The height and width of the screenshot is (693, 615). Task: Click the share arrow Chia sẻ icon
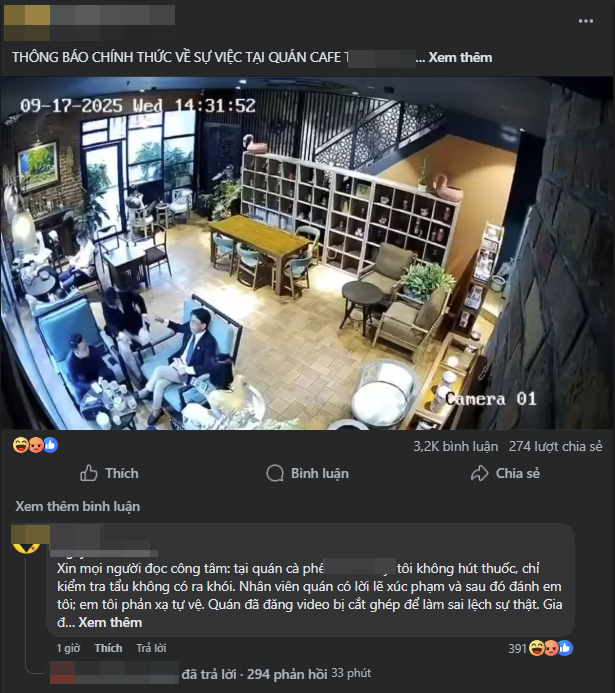479,473
